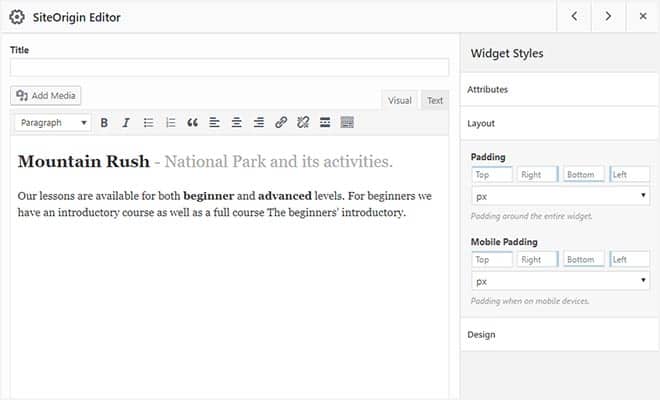
Task: Toggle bold formatting in editor toolbar
Action: coord(104,123)
